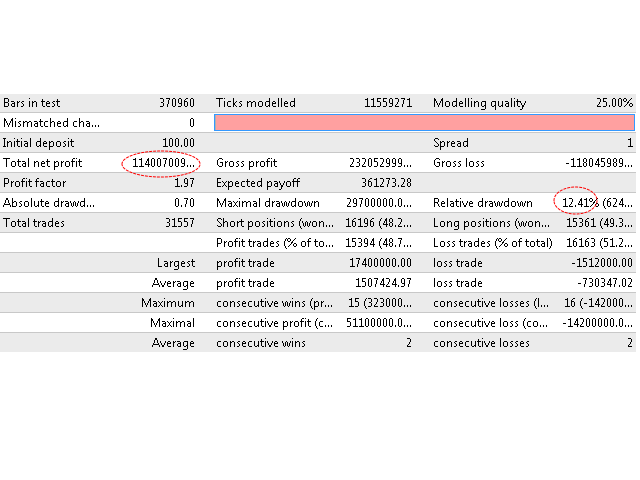Click the average consecutive losses label
This screenshot has width=640, height=480.
(481, 343)
